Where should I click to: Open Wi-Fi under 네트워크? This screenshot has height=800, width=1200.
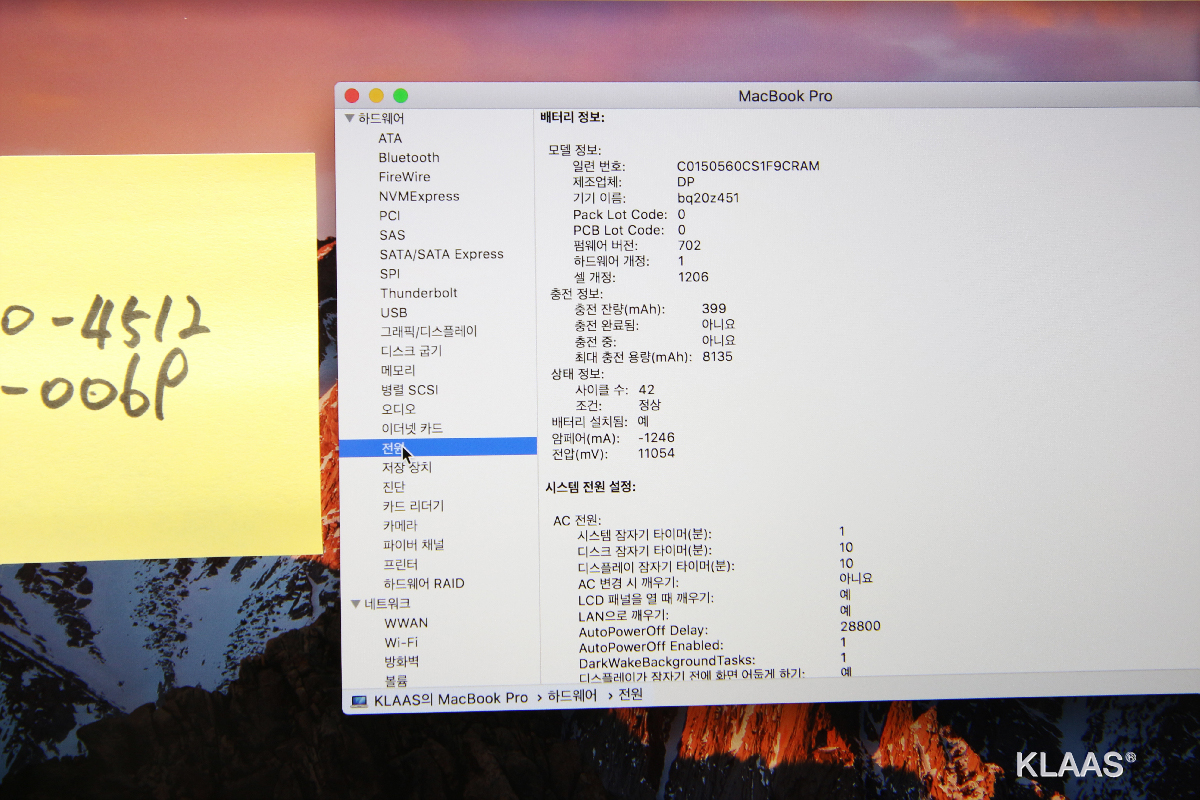(x=401, y=642)
